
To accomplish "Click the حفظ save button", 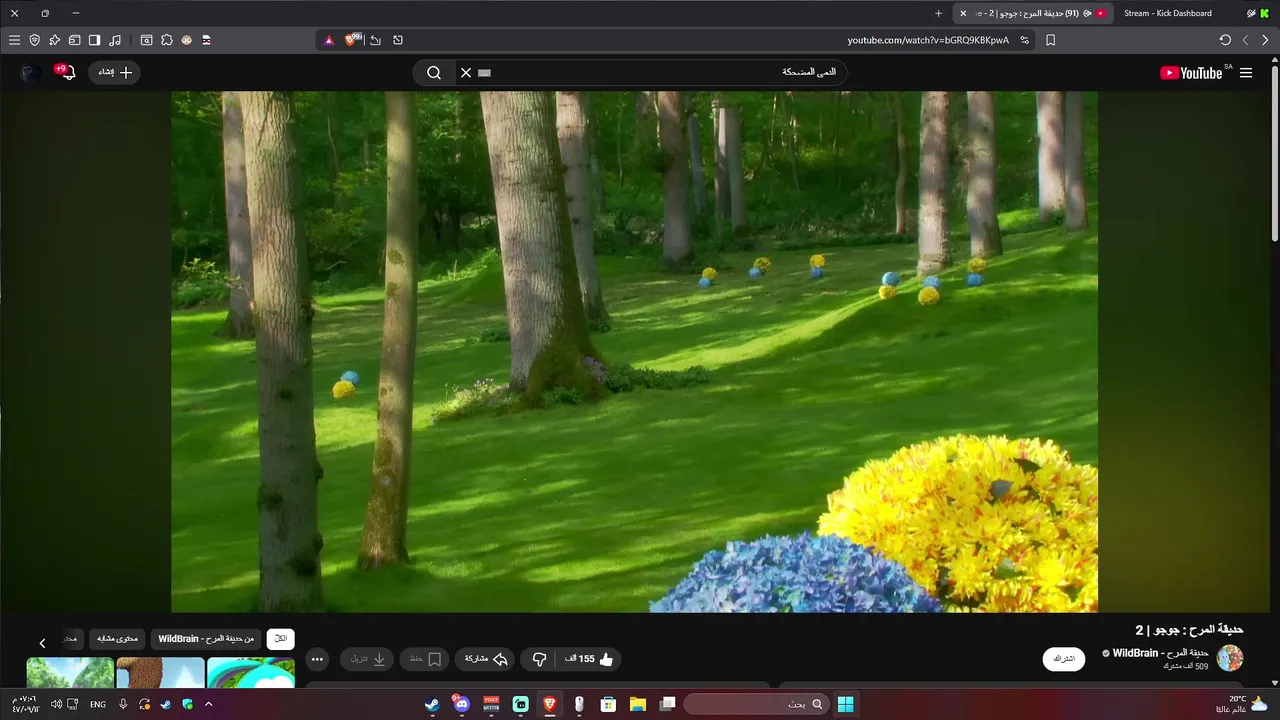I will (x=425, y=659).
